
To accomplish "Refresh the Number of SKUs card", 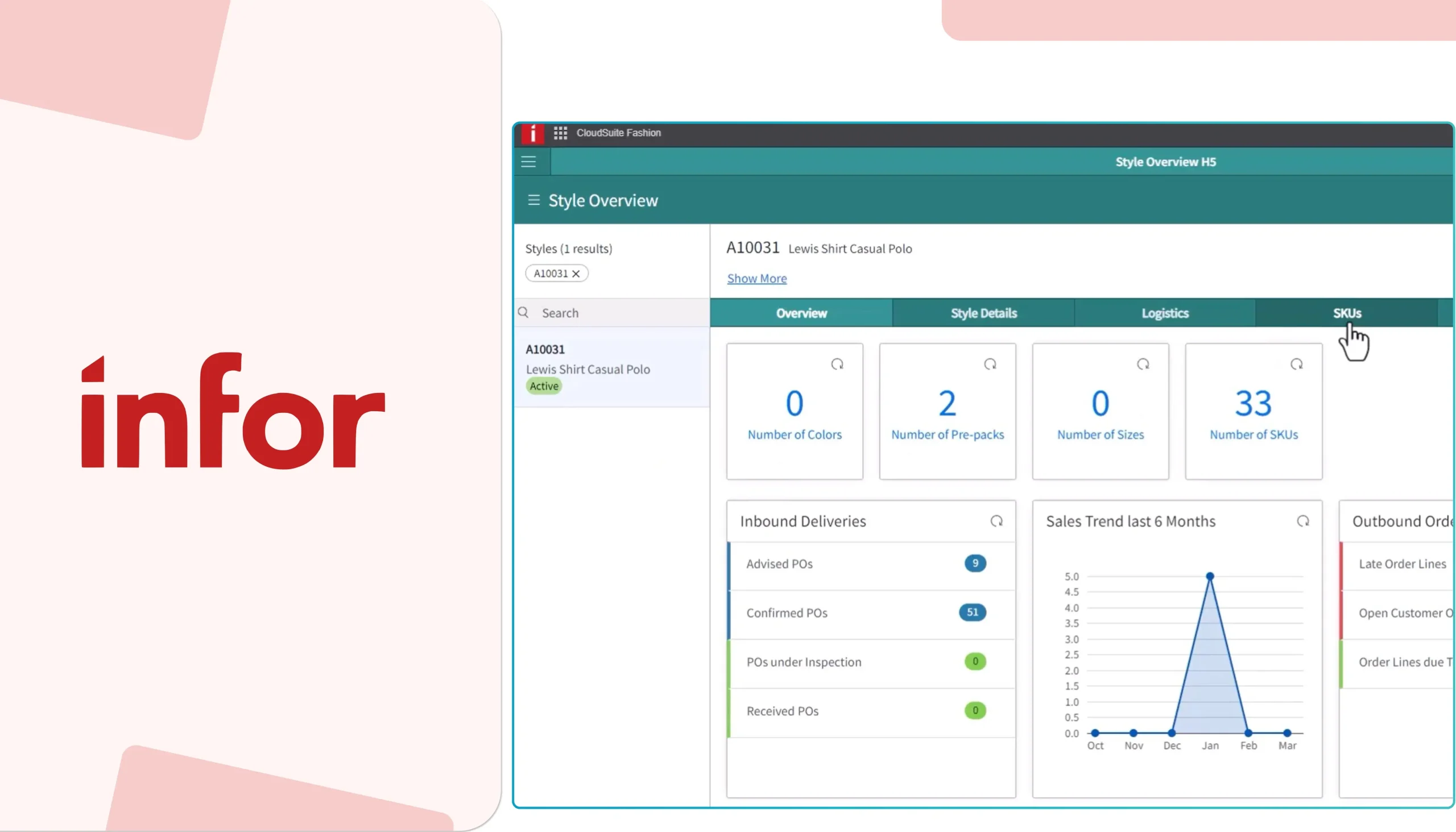I will click(1297, 364).
